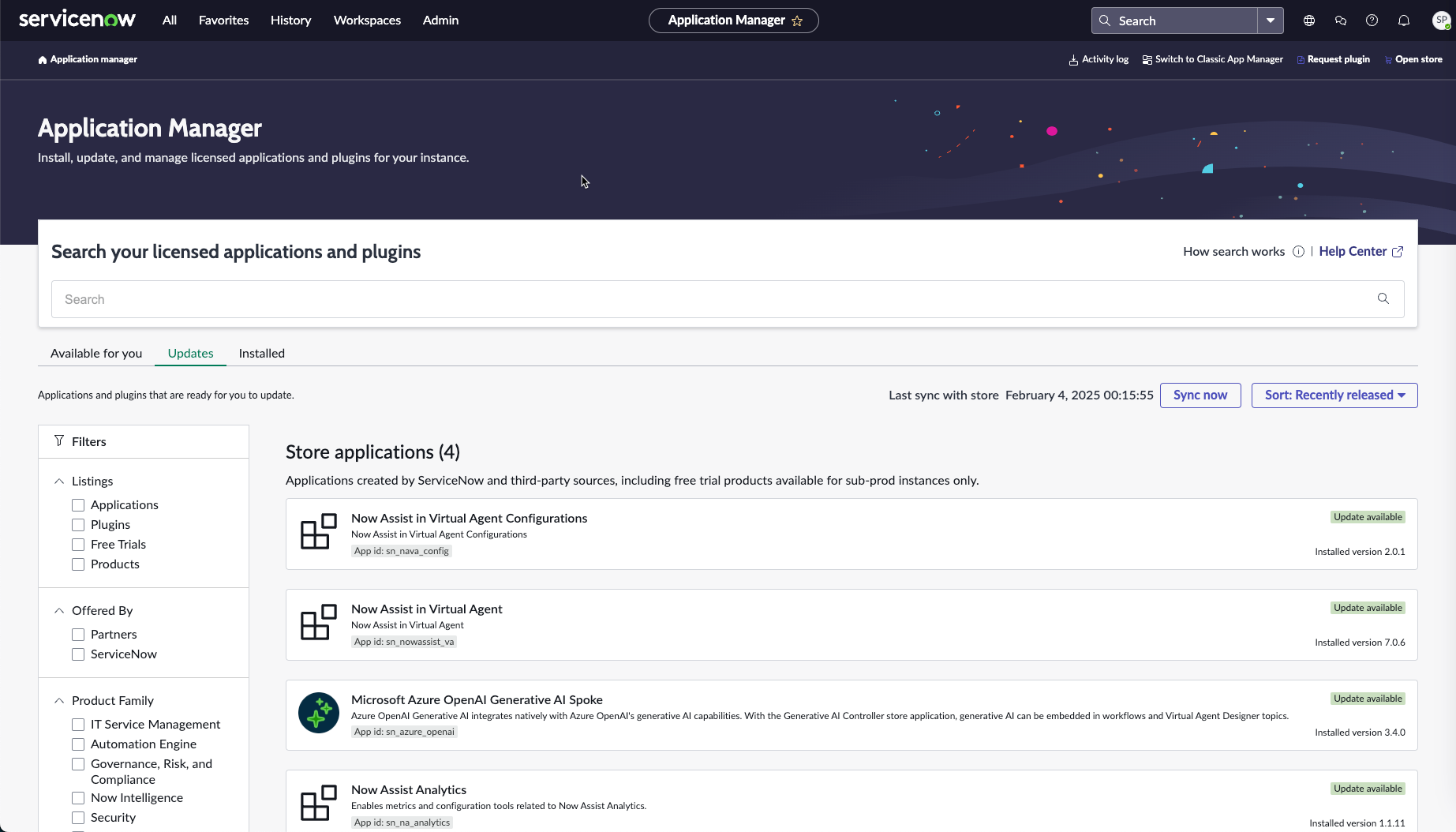
Task: Click the Now Assist Analytics app icon
Action: pyautogui.click(x=318, y=804)
